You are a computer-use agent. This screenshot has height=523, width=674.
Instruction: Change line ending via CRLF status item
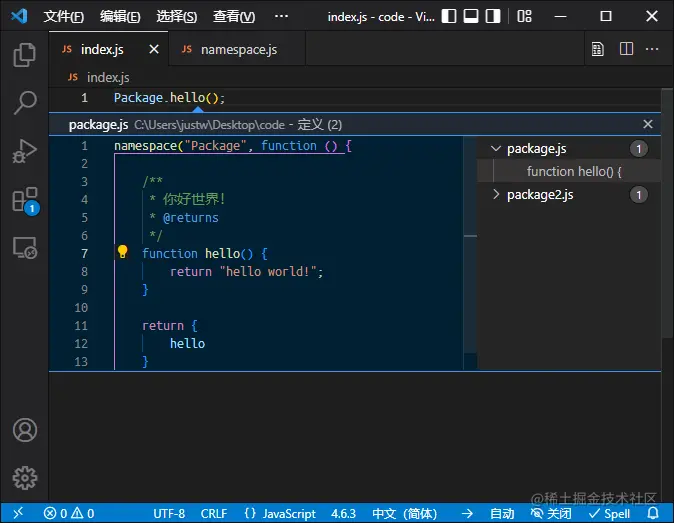[214, 514]
